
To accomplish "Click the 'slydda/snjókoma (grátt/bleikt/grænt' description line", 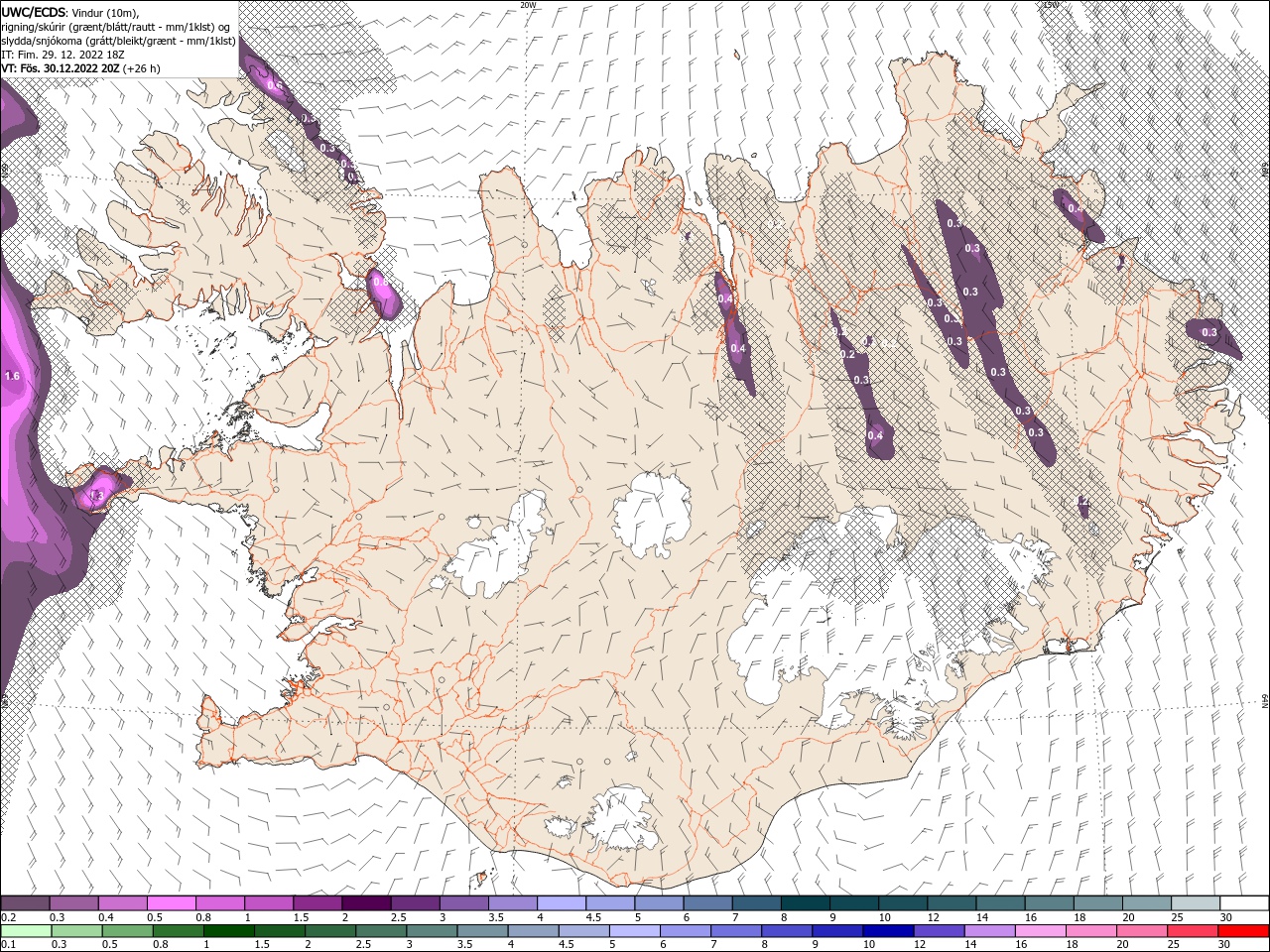I will tap(119, 41).
